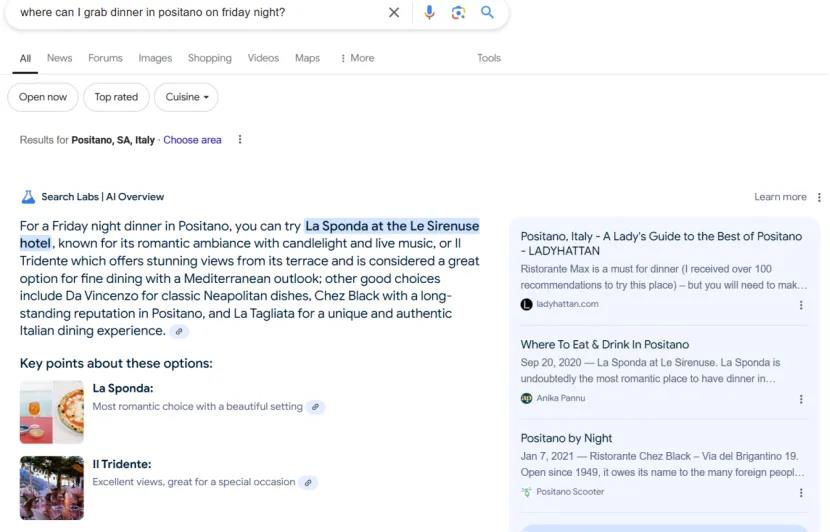Viewport: 830px width, 532px height.
Task: Click the Il Tridente: heading
Action: [122, 464]
